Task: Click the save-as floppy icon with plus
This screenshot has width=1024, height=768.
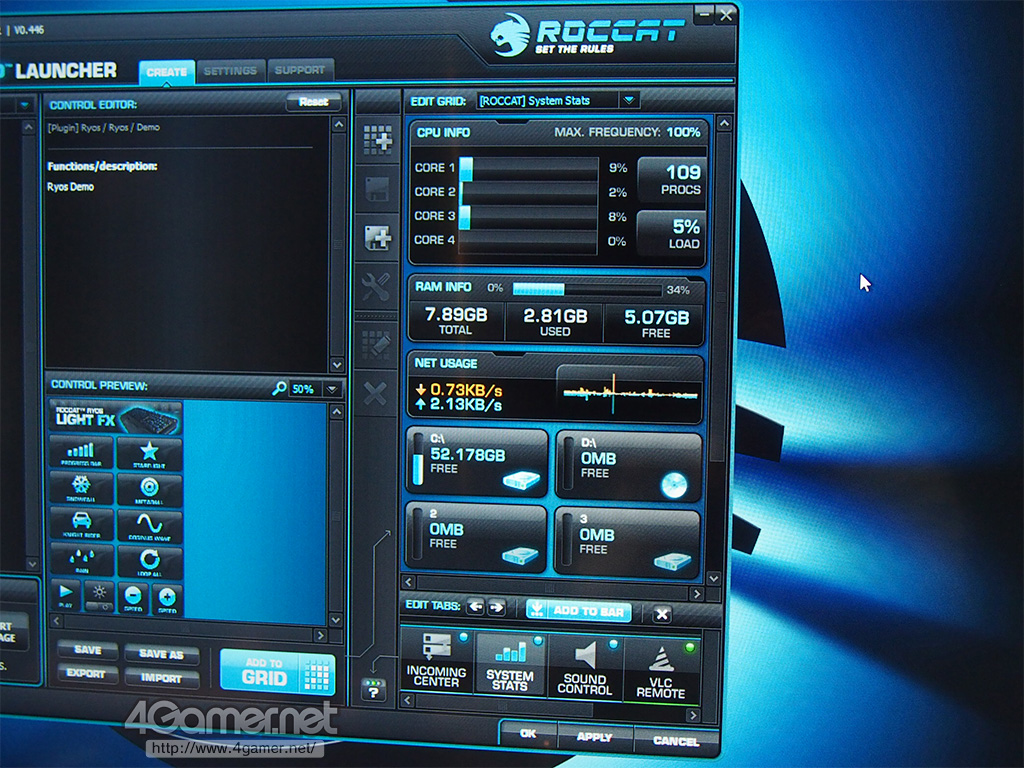Action: point(377,237)
